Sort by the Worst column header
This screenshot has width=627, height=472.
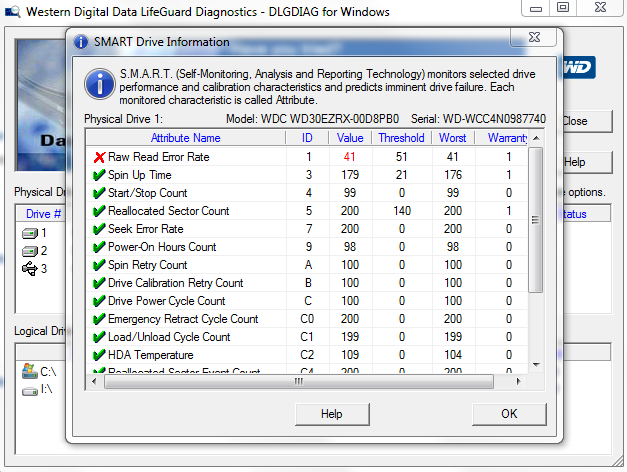(x=453, y=138)
